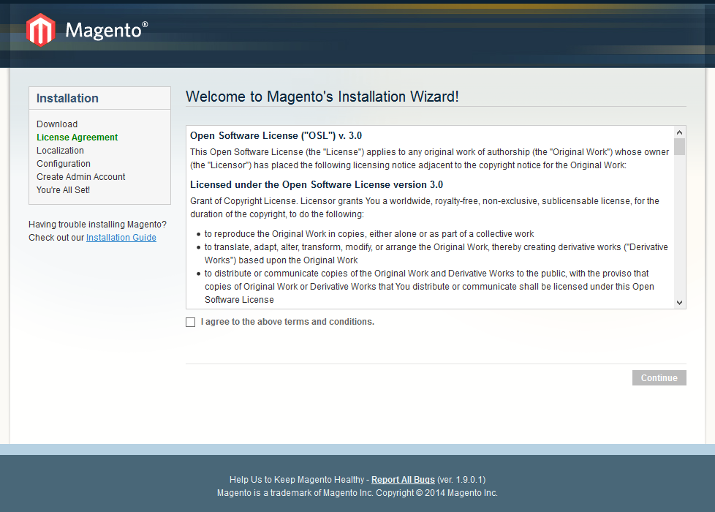Select the You're All Set! step
The height and width of the screenshot is (512, 715).
[x=63, y=190]
